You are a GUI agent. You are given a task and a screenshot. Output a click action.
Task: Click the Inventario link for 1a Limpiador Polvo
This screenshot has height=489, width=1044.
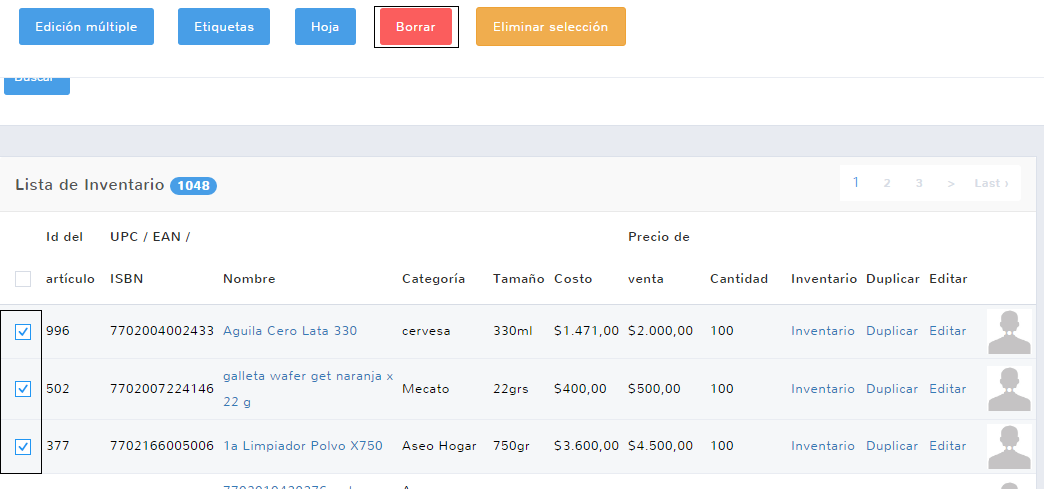823,446
